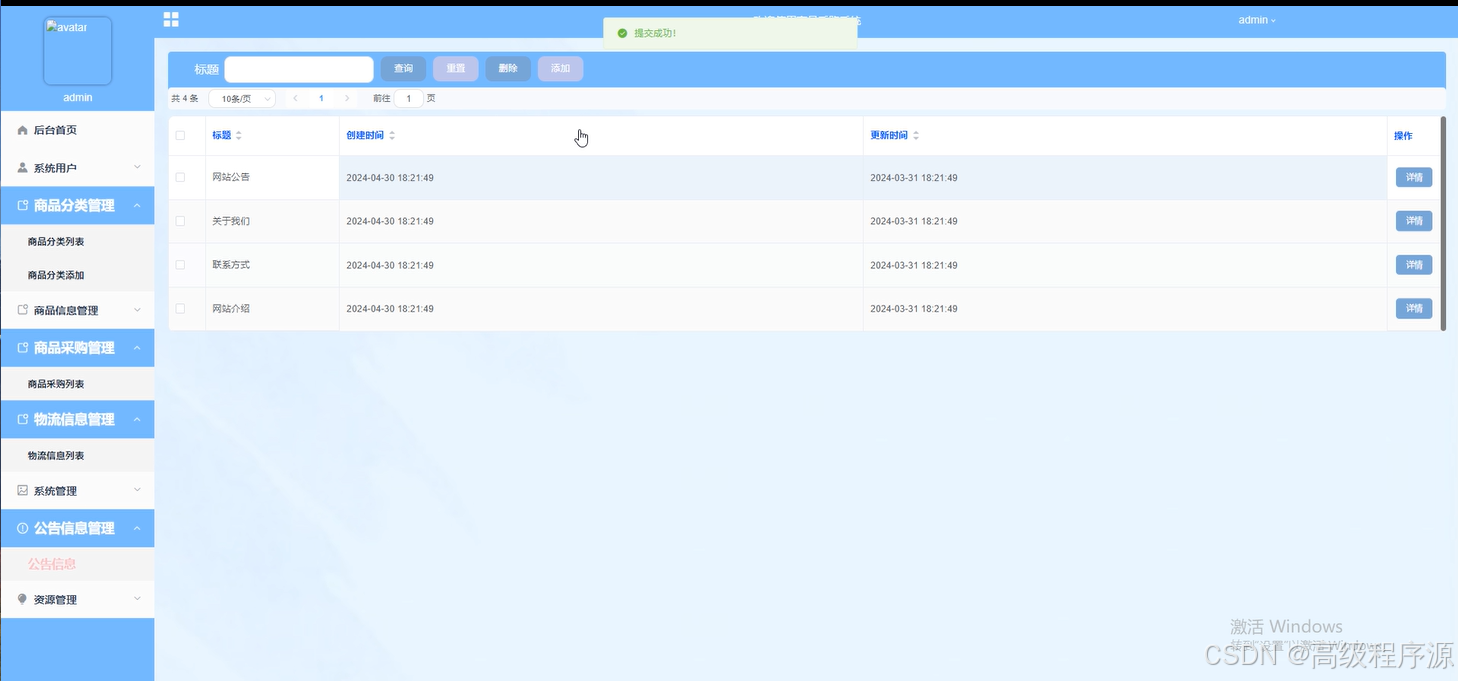
Task: Check the 关于我们 row checkbox
Action: [180, 221]
